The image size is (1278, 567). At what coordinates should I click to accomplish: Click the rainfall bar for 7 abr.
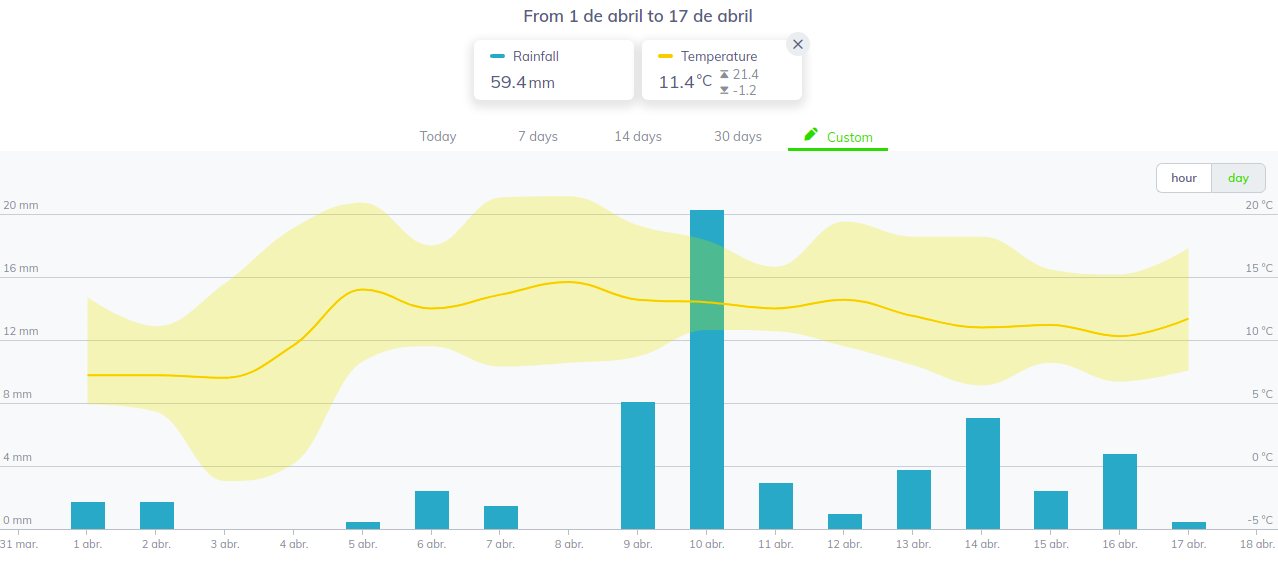point(501,517)
